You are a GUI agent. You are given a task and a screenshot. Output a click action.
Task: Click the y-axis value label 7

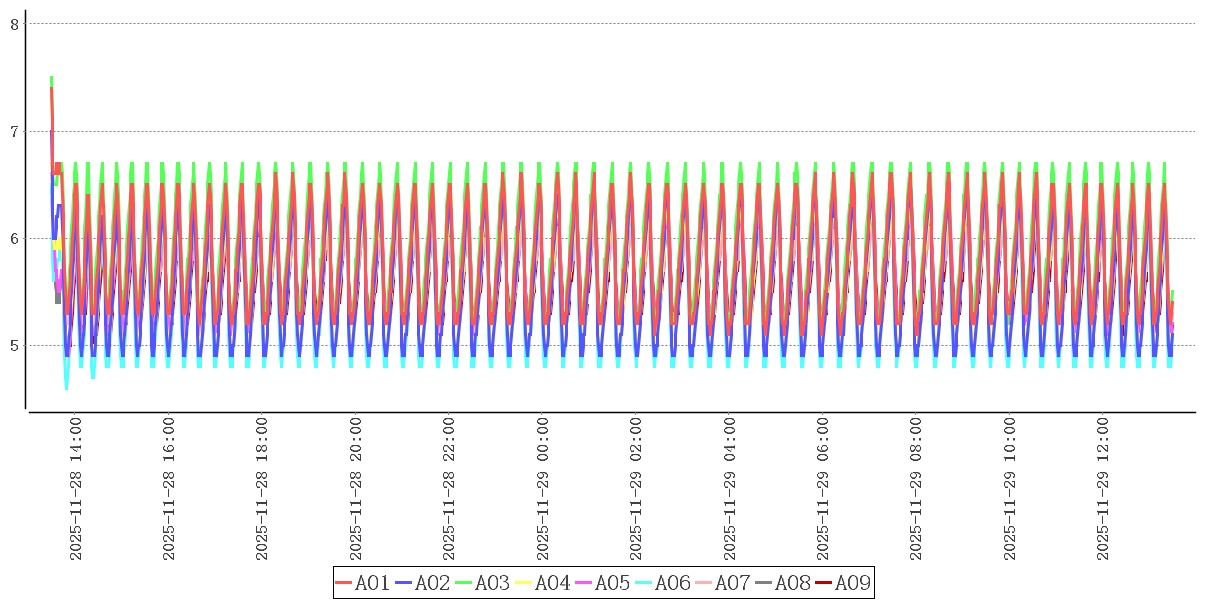coord(15,132)
